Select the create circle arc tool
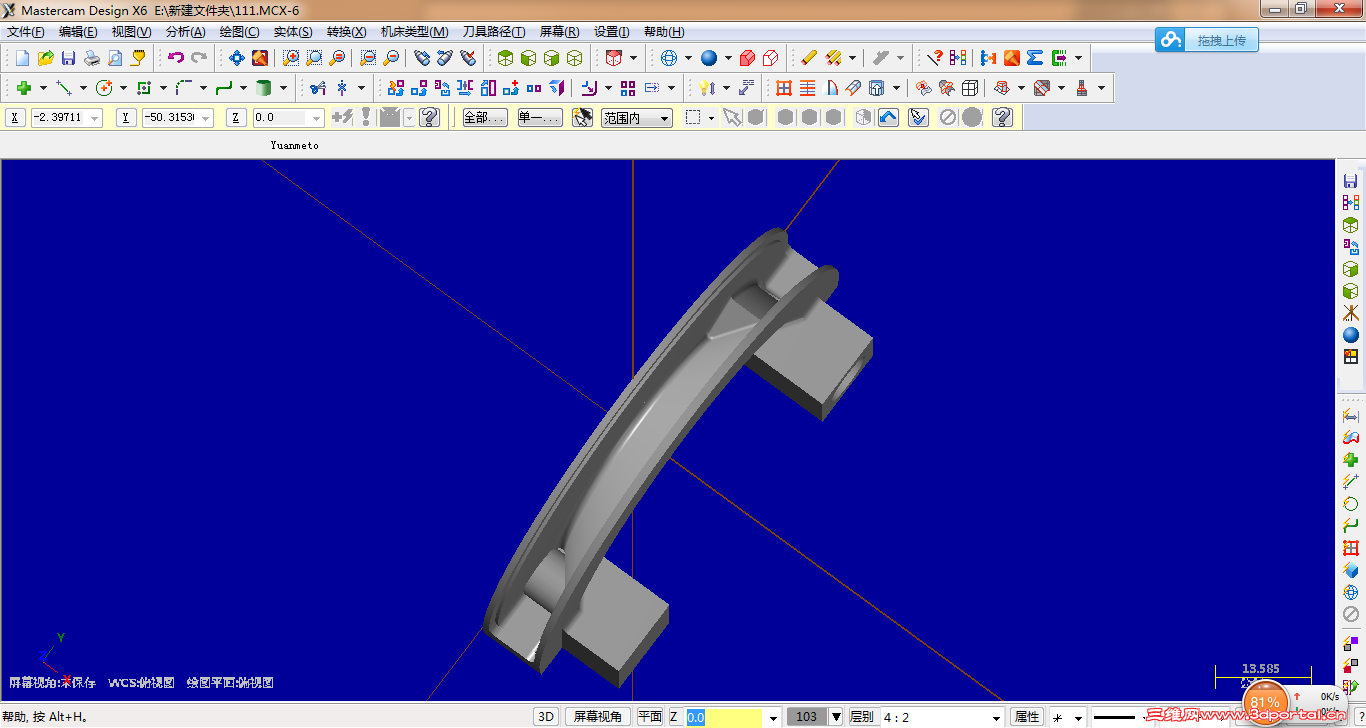The image size is (1366, 728). (104, 88)
